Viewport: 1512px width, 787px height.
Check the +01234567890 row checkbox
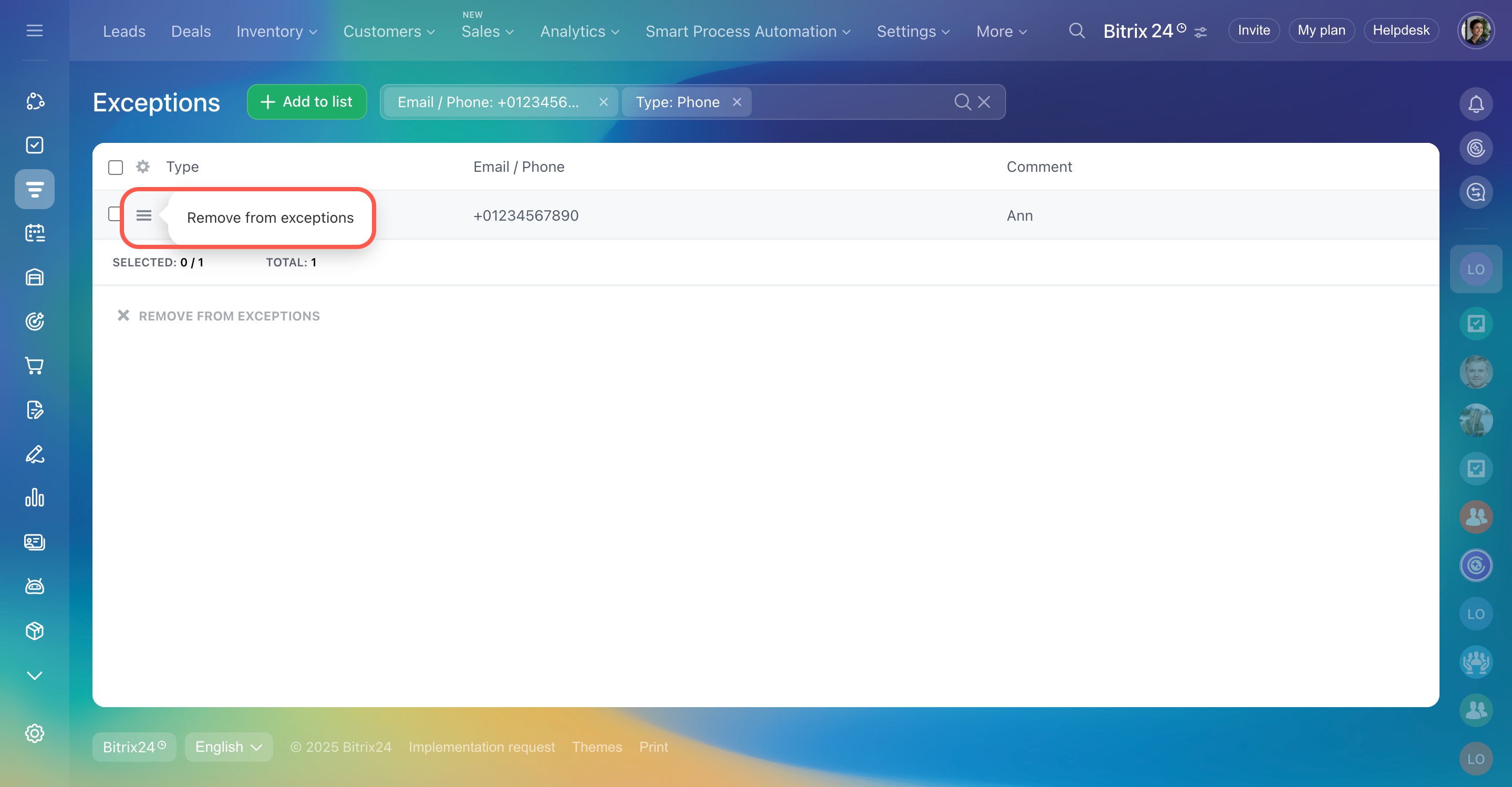click(115, 214)
